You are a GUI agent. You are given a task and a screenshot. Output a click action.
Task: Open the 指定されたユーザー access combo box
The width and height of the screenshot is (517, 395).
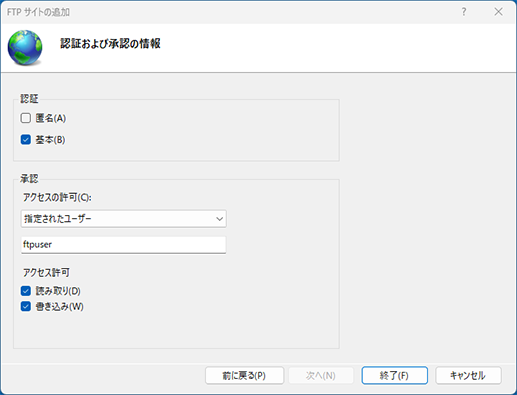[124, 219]
